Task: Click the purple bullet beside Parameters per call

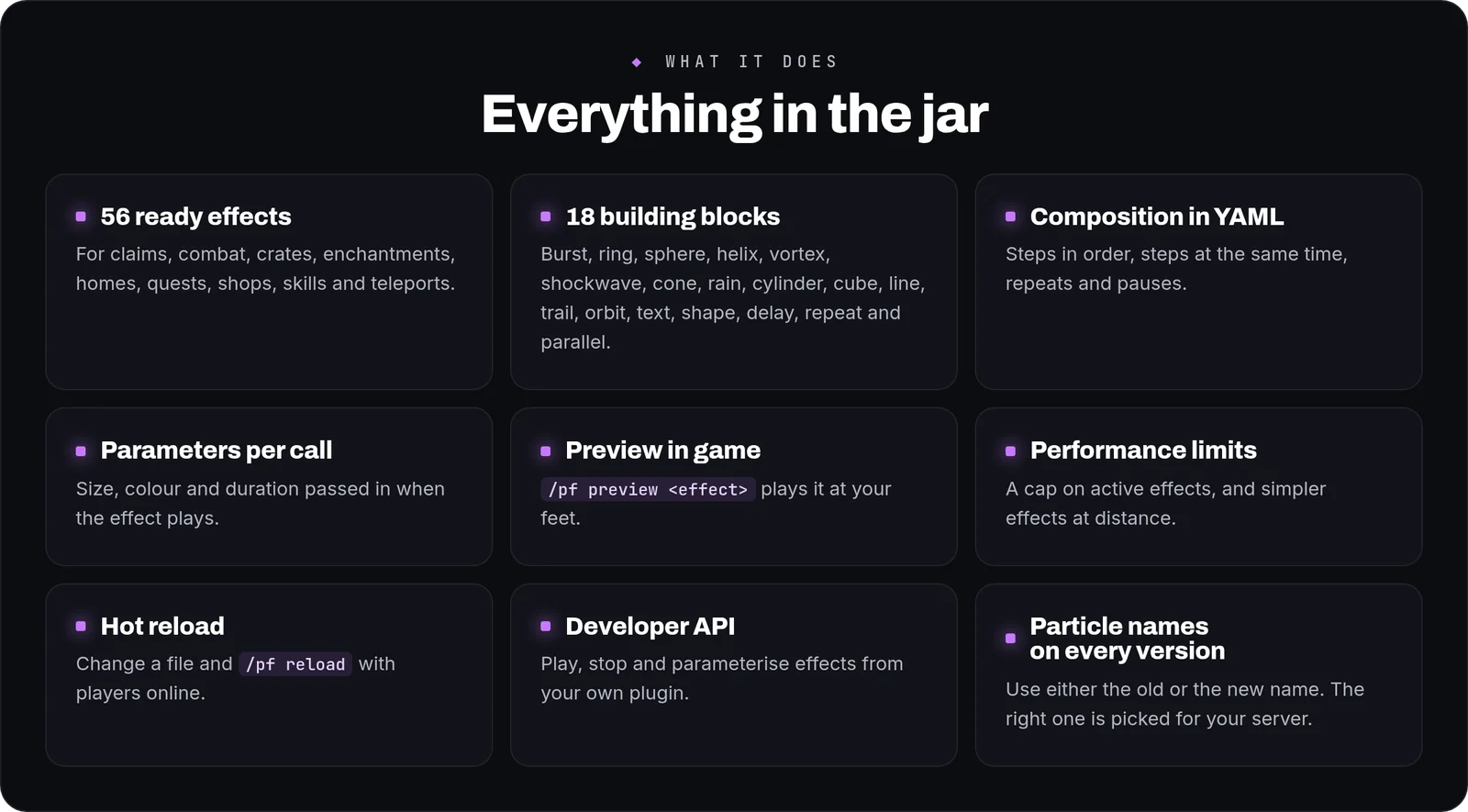Action: click(x=81, y=451)
